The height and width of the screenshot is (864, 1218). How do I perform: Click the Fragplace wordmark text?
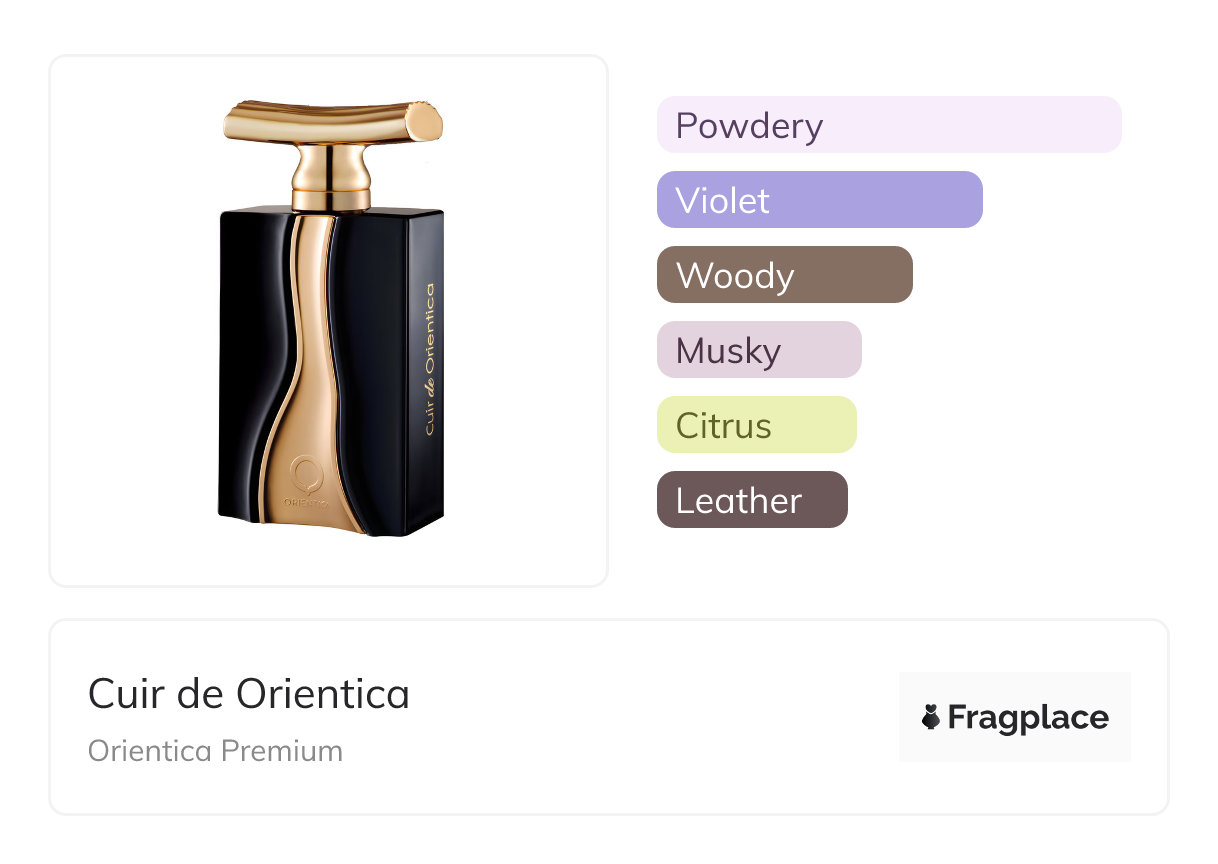click(x=1028, y=717)
